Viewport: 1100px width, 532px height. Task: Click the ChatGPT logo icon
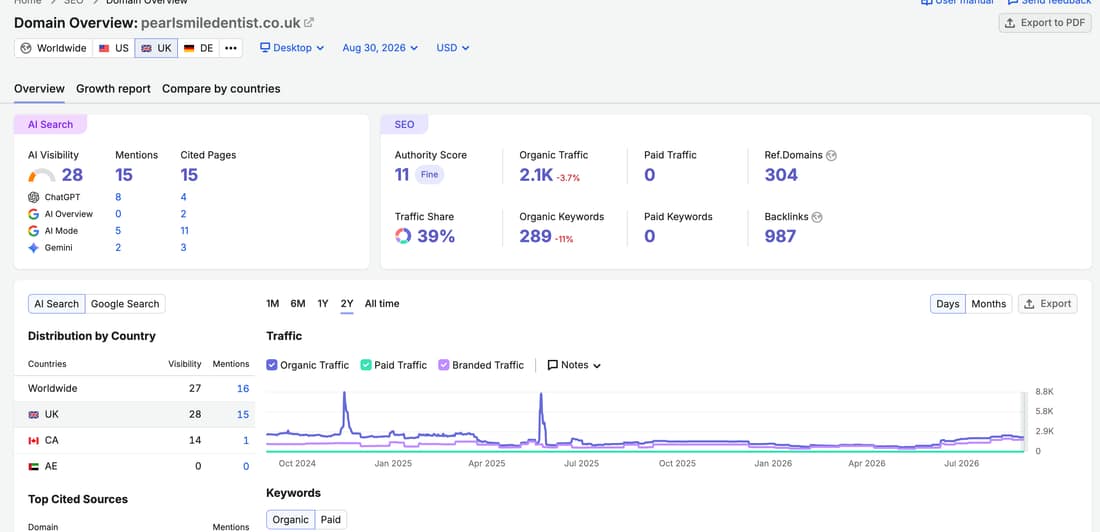point(34,197)
